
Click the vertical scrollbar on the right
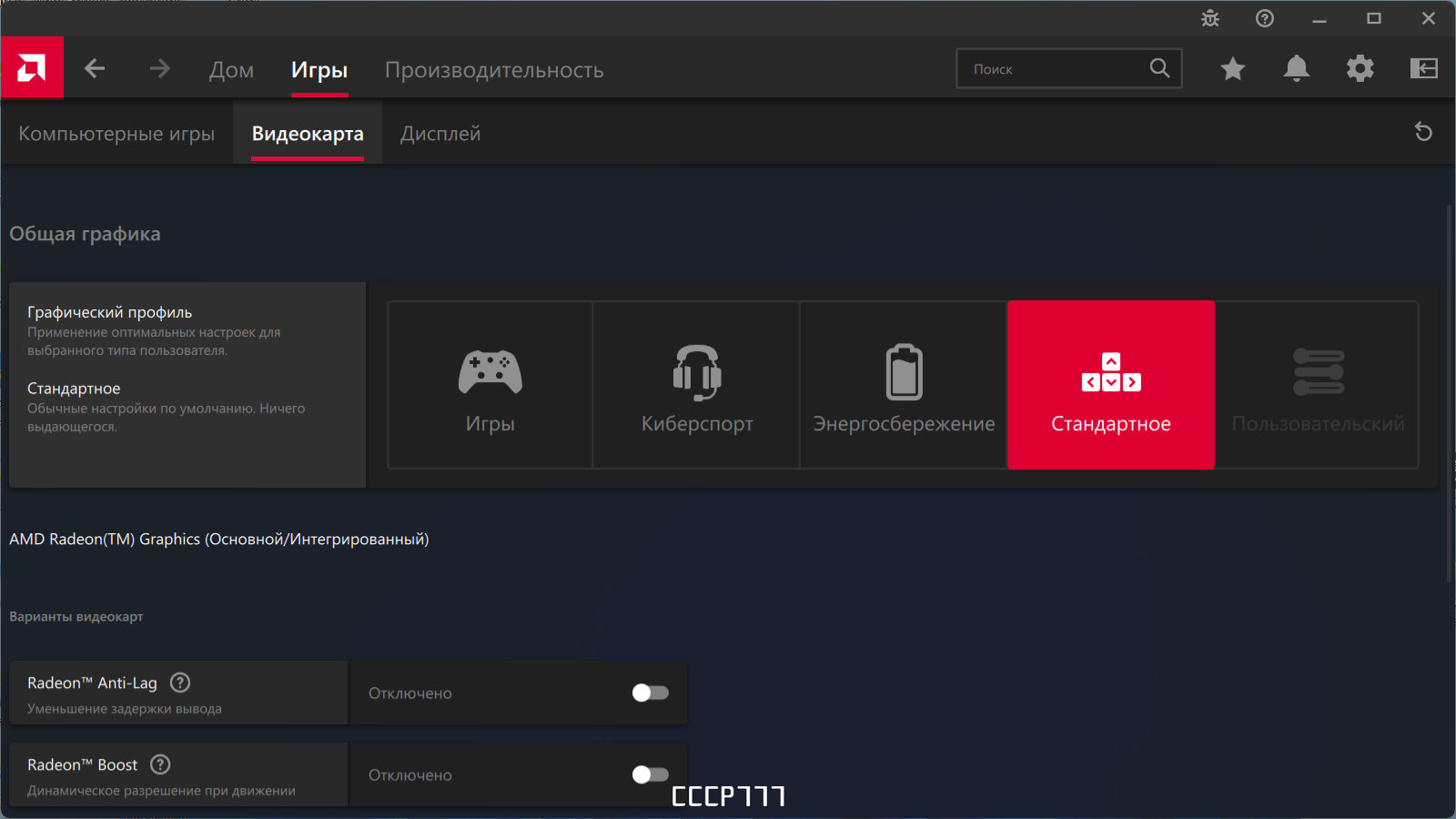[x=1450, y=393]
